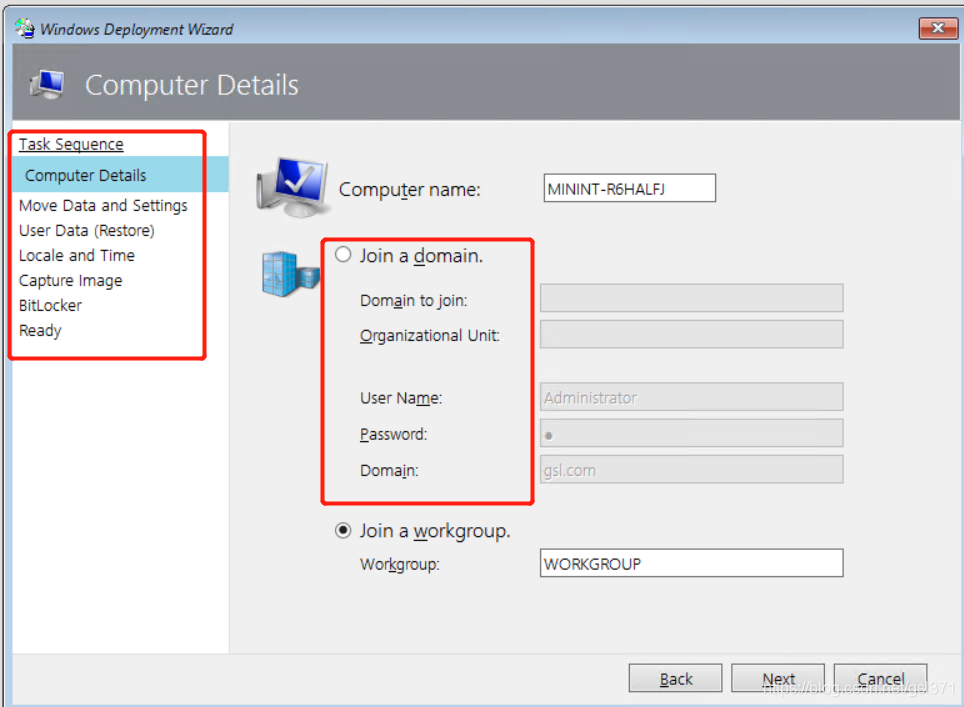Select Computer Details in the wizard sidebar

120,175
